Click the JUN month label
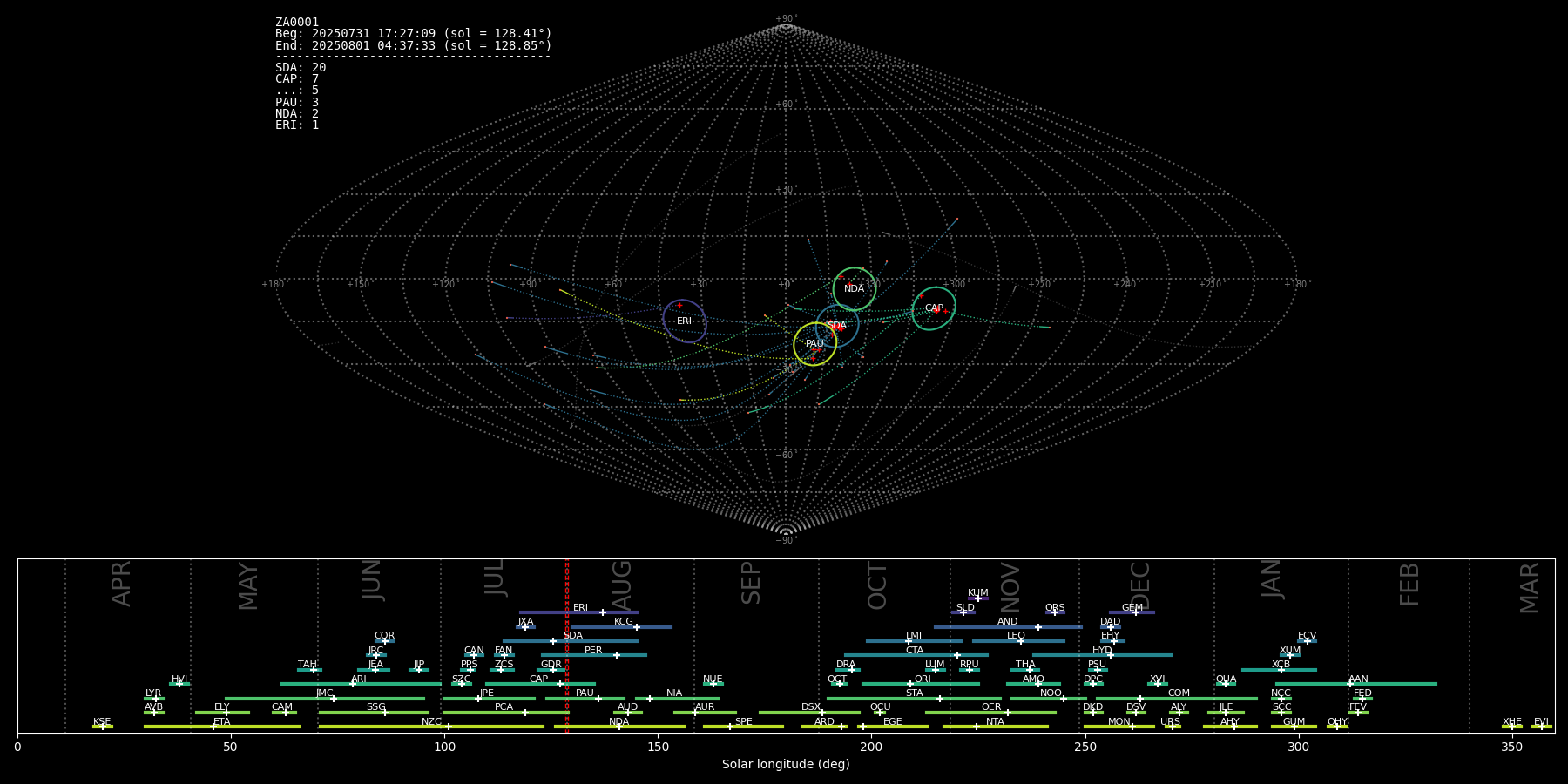Screen dimensions: 1568x784 pos(372,580)
